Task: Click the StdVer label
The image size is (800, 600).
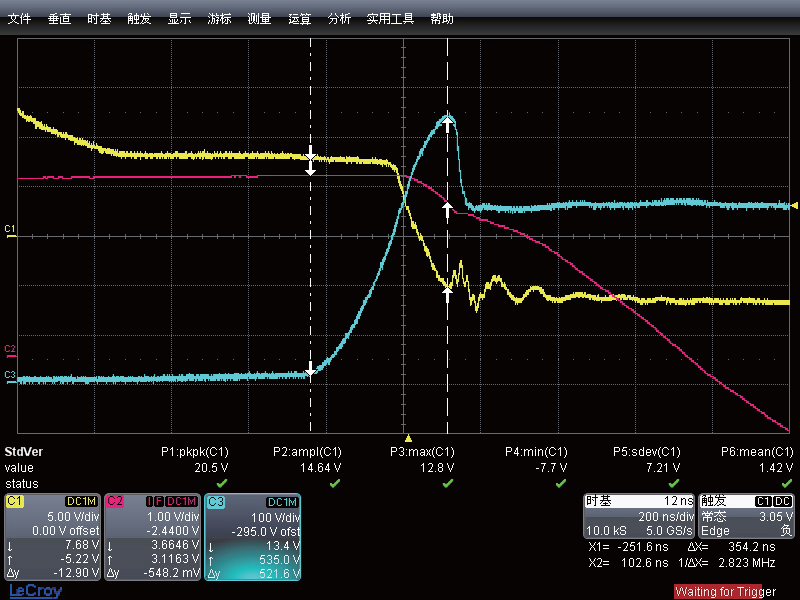Action: tap(23, 452)
